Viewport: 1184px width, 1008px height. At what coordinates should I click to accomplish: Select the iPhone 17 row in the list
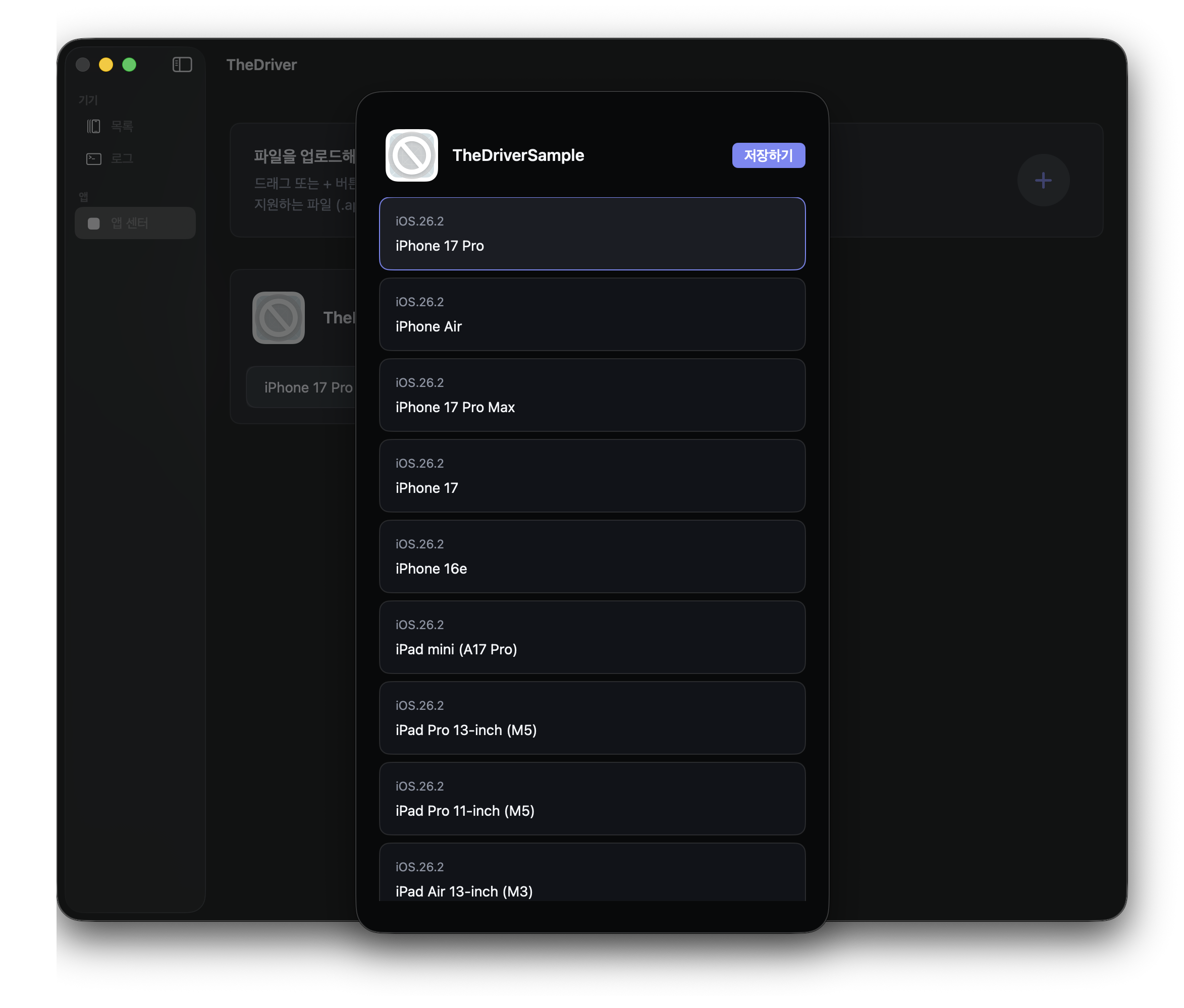click(x=591, y=476)
